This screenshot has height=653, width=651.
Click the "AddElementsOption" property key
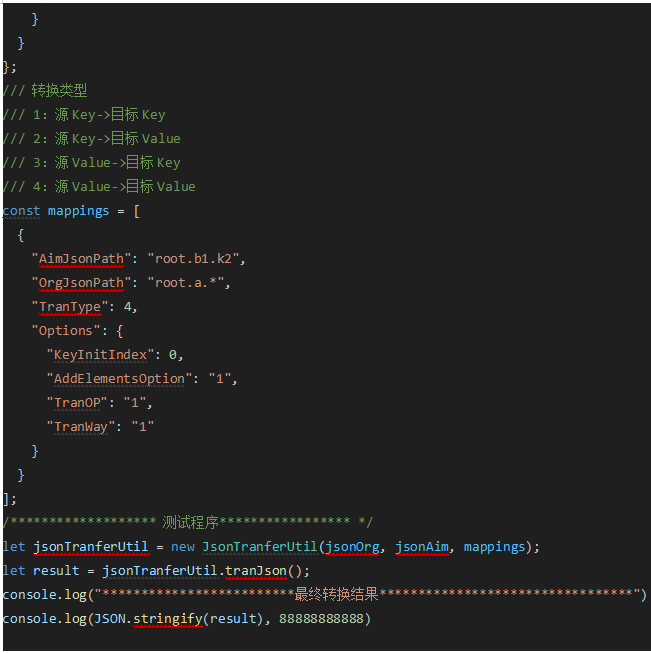(x=120, y=379)
